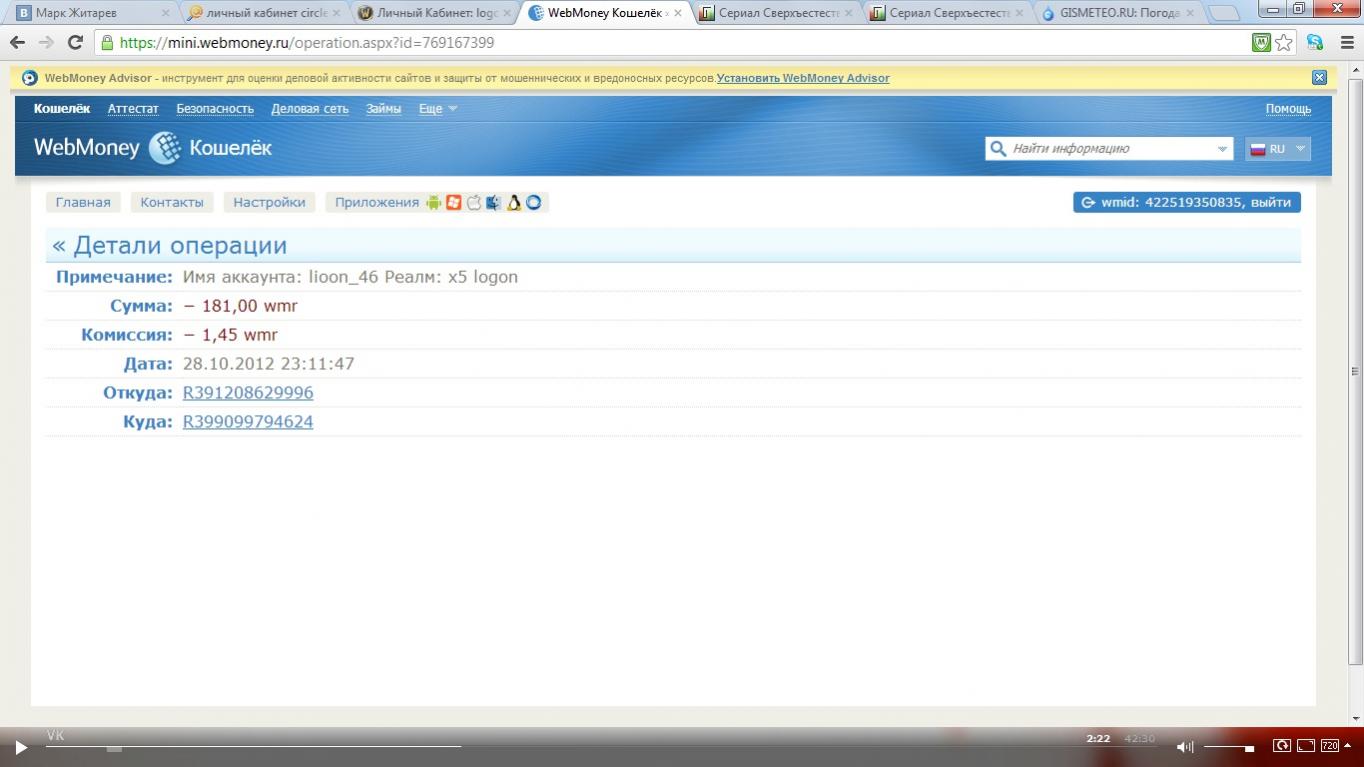Click the Linux penguin app icon
Screen dimensions: 1364x767
(x=514, y=202)
